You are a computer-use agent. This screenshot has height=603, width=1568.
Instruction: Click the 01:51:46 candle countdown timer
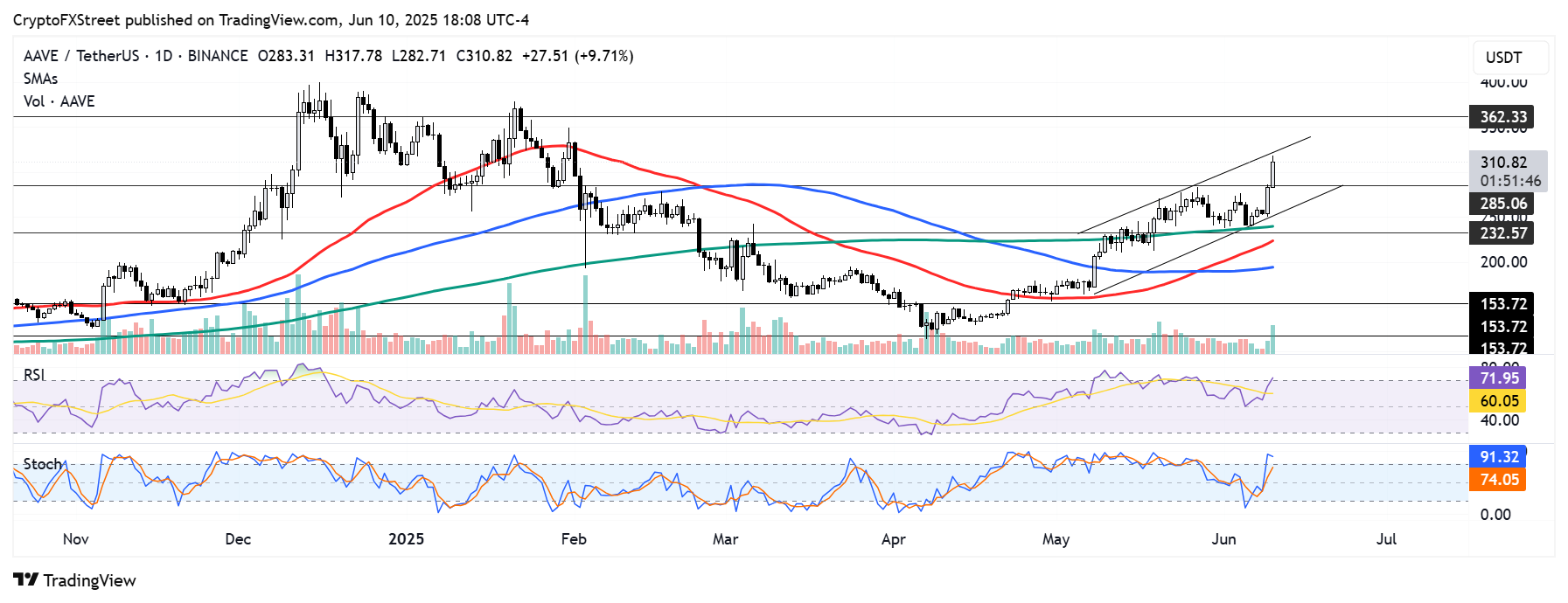coord(1510,181)
